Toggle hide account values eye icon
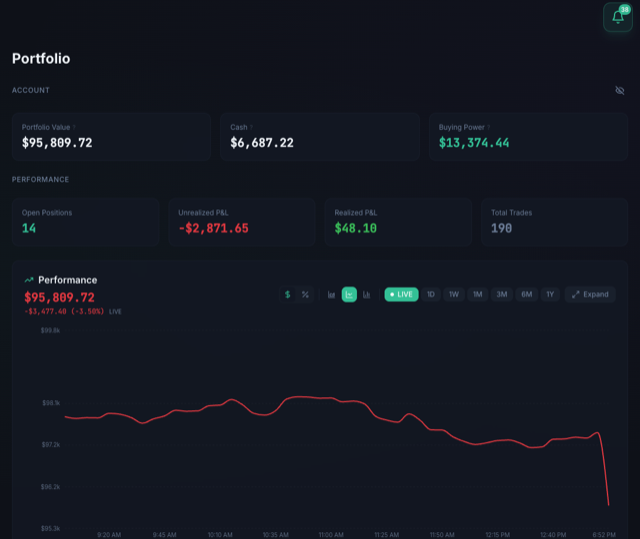This screenshot has width=640, height=539. (620, 90)
